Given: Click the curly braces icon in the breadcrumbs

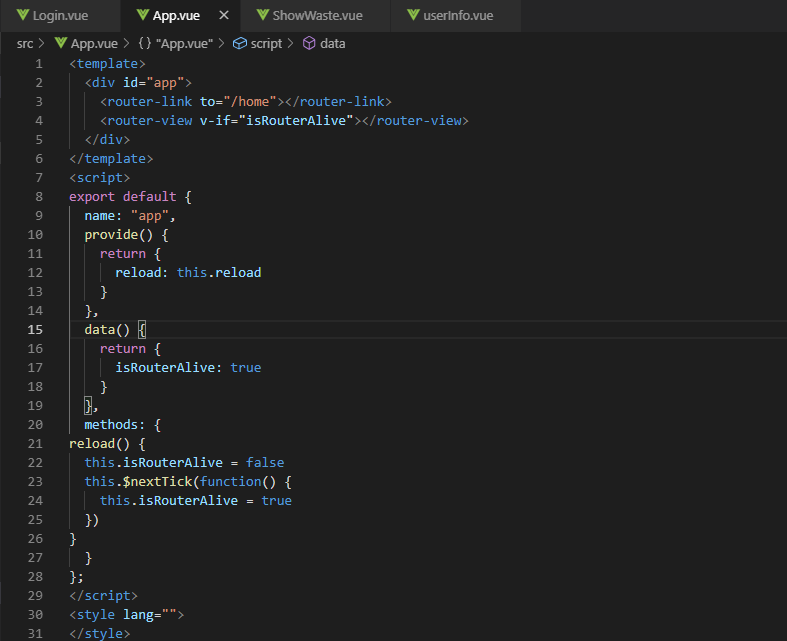Looking at the screenshot, I should [144, 44].
